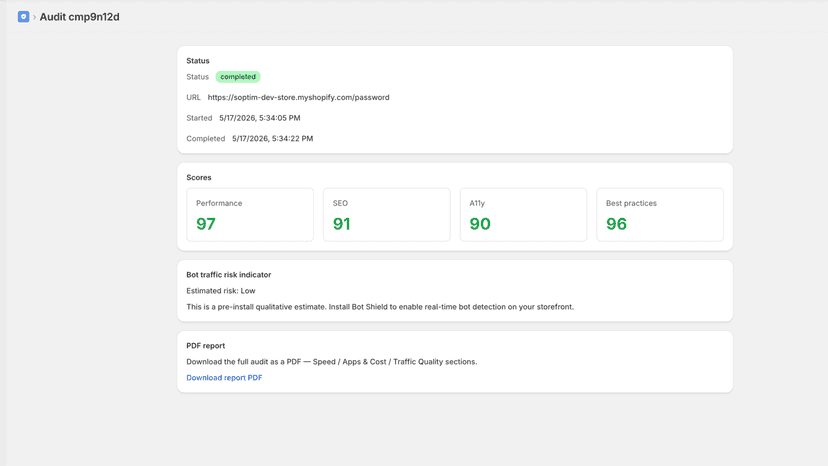Screen dimensions: 828x466
Task: Click the Completed timestamp 5:34:22 PM
Action: point(272,138)
